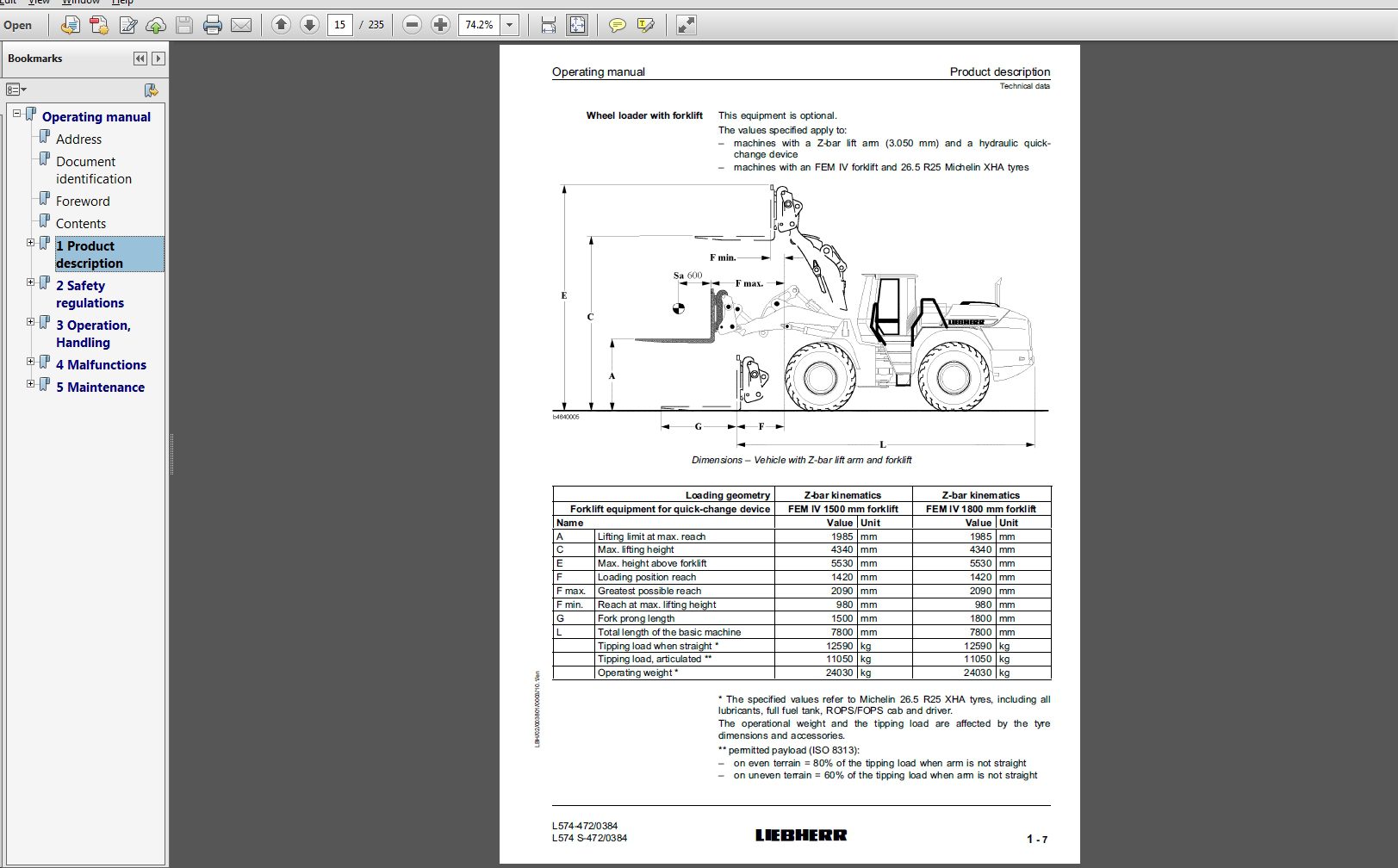Zoom in with the plus button
Viewport: 1398px width, 868px height.
point(440,25)
